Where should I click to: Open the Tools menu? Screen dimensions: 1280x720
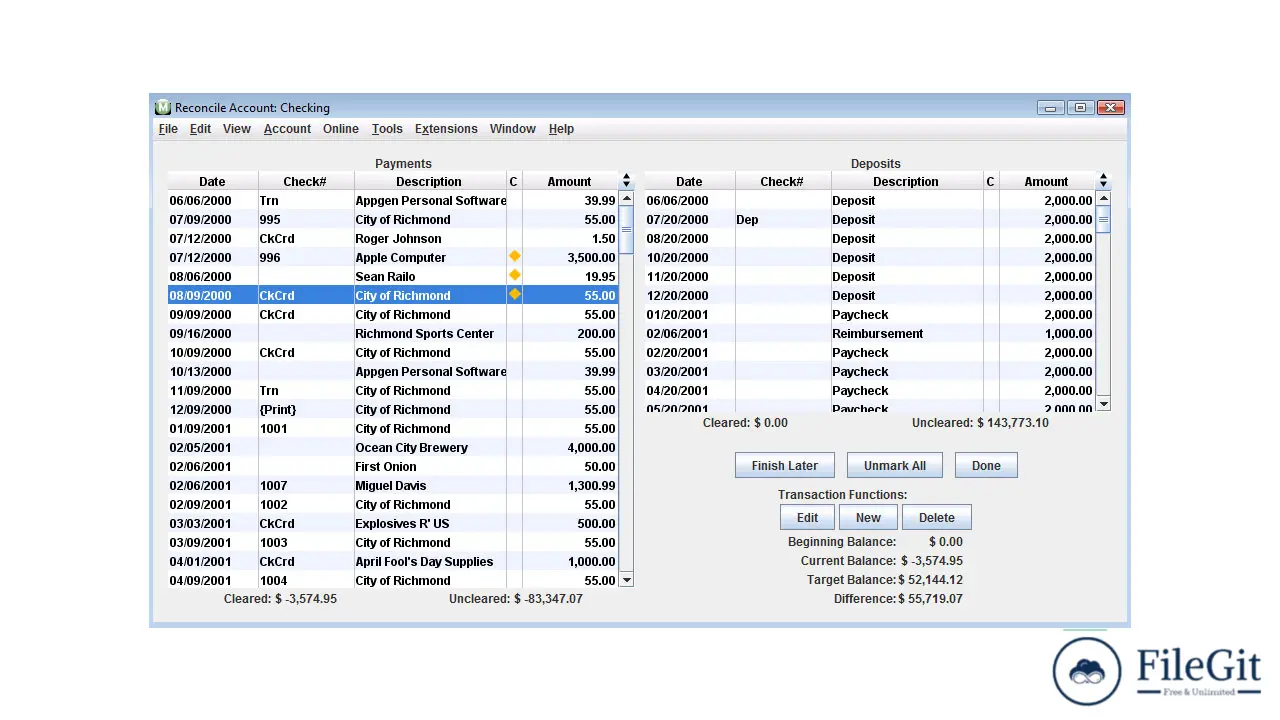point(387,129)
